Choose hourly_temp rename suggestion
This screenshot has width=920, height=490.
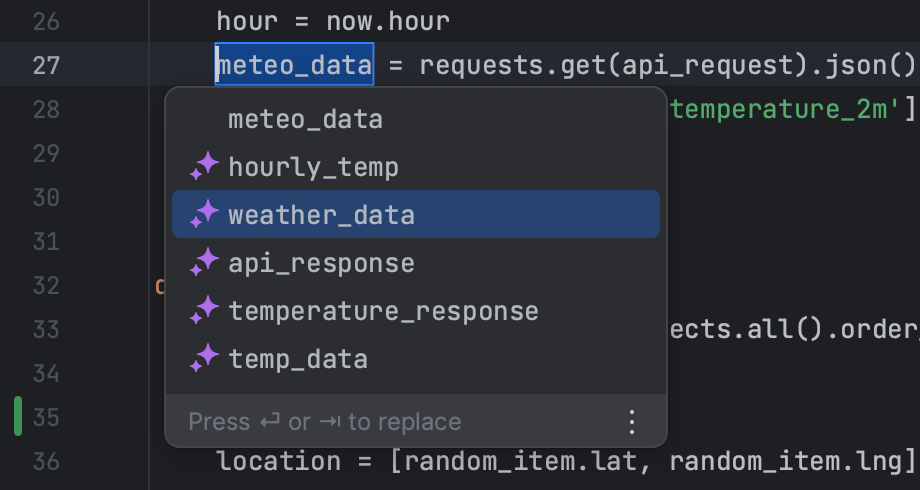point(416,167)
